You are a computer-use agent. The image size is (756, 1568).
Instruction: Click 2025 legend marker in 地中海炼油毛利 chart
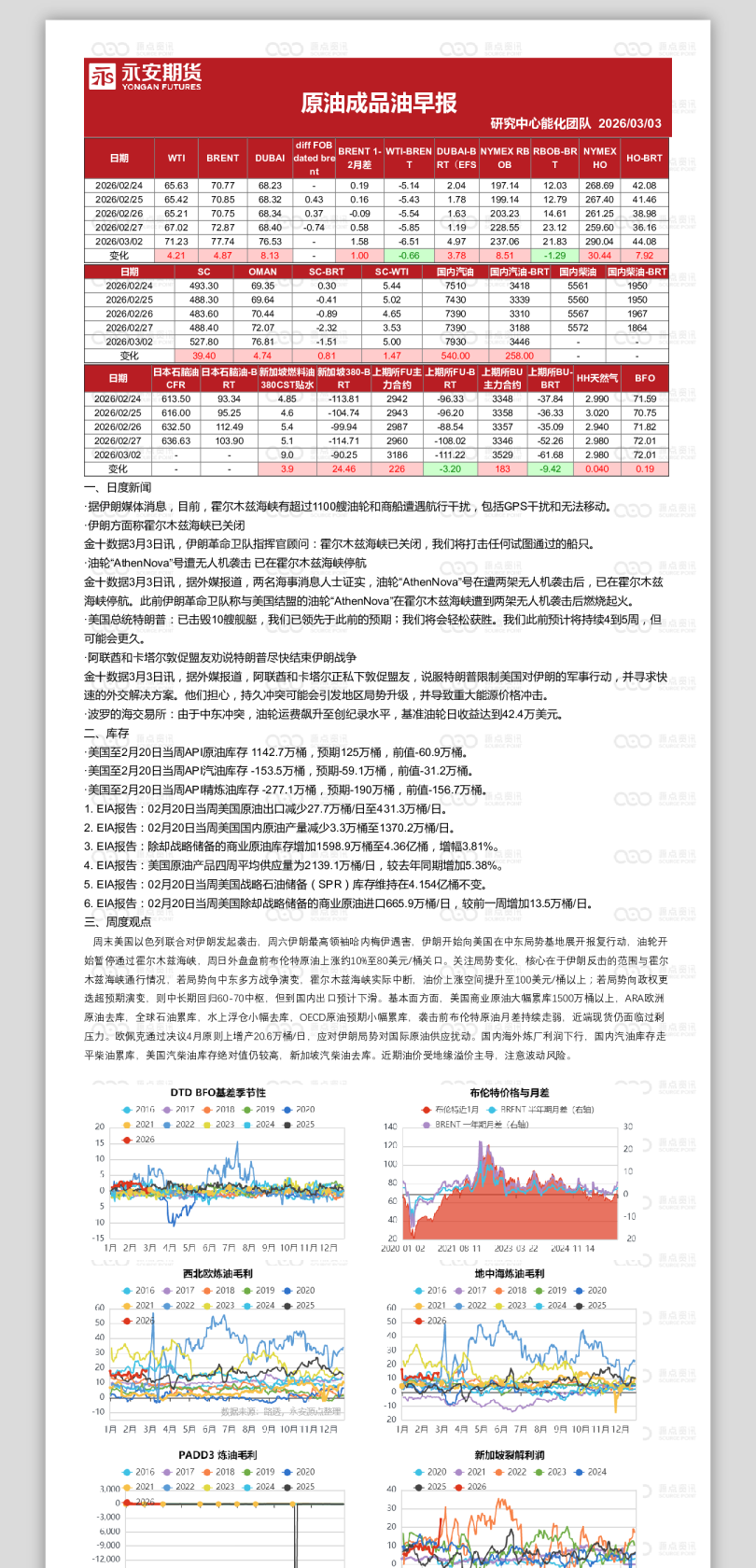(579, 1306)
